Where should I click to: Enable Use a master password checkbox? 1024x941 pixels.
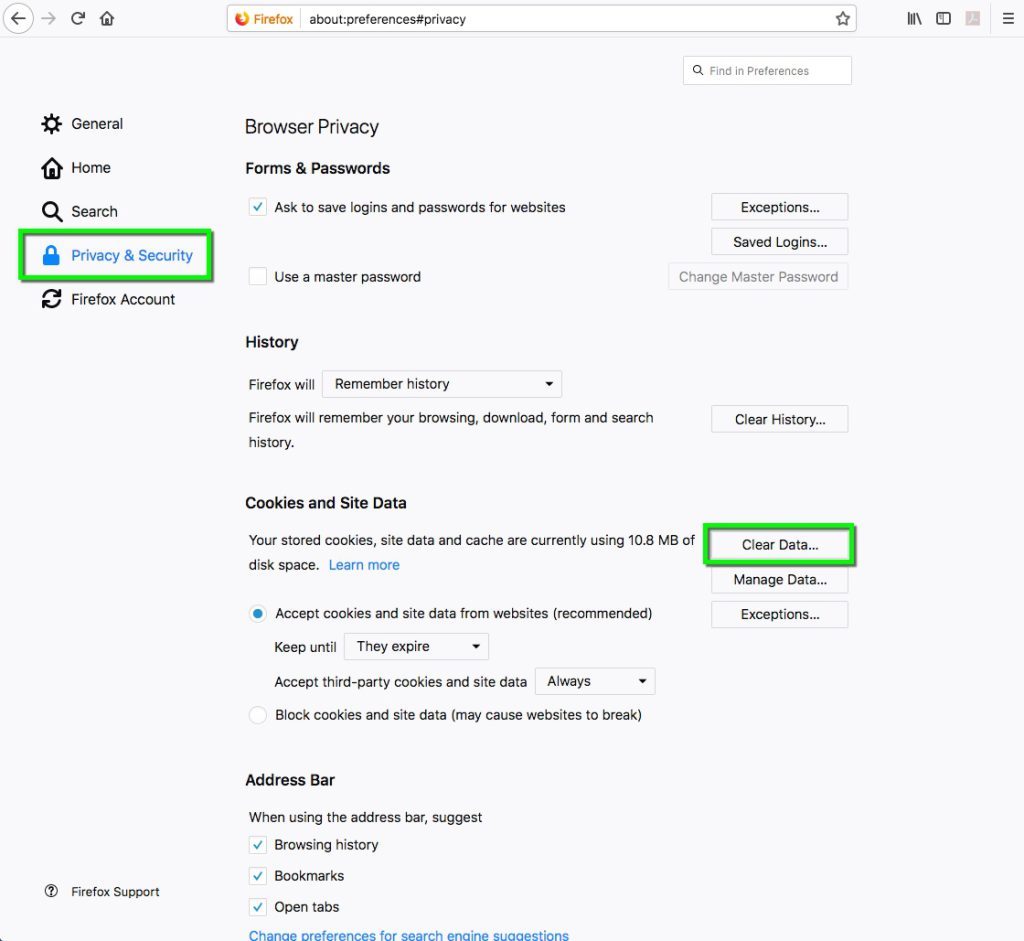click(258, 277)
